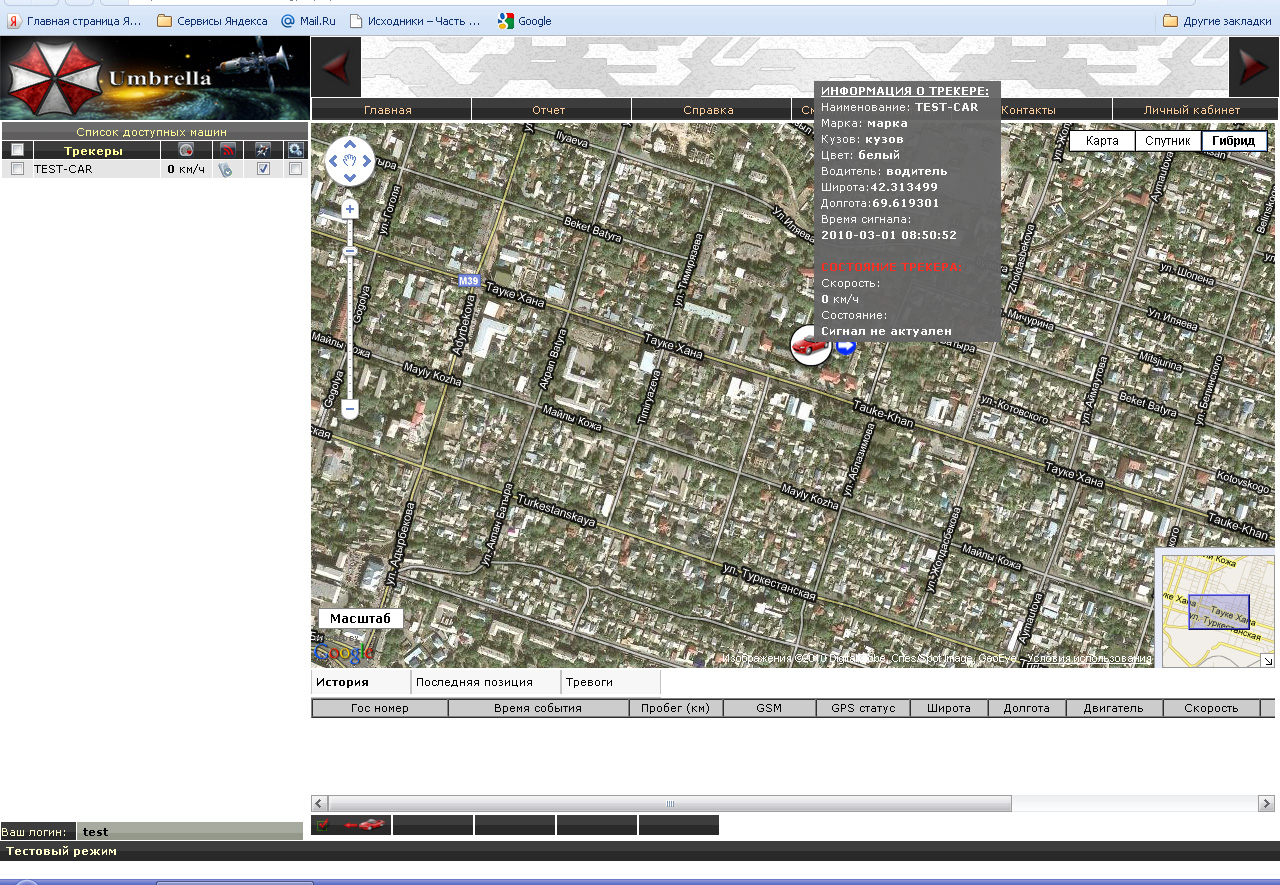Image resolution: width=1280 pixels, height=885 pixels.
Task: Click the Масштаб button on the map
Action: 360,619
